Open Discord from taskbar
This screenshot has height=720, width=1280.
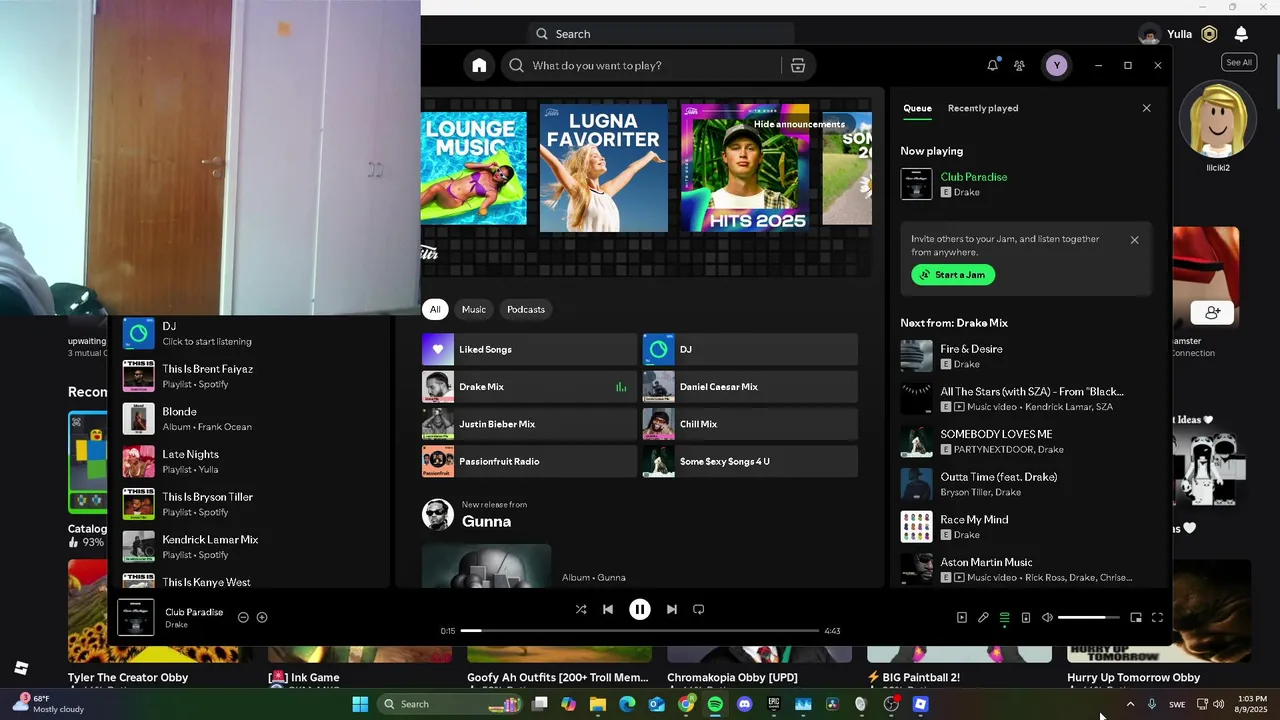[744, 704]
